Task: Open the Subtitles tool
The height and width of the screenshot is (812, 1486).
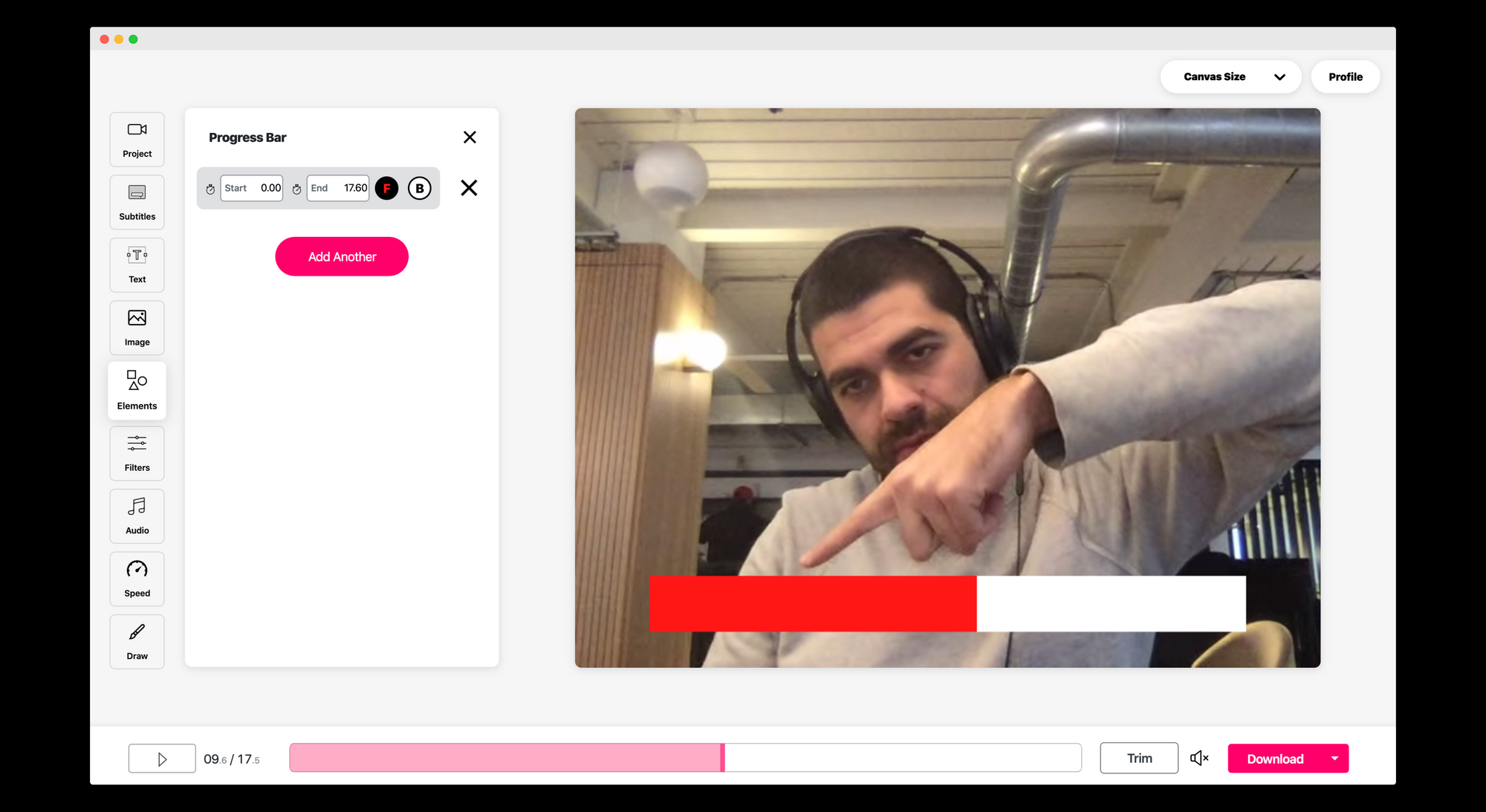Action: point(137,202)
